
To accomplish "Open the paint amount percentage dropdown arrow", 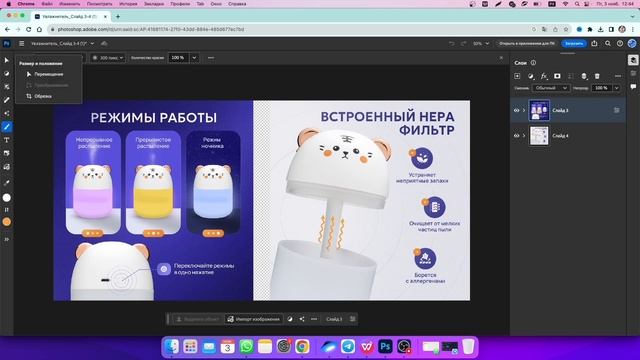I will tap(194, 58).
